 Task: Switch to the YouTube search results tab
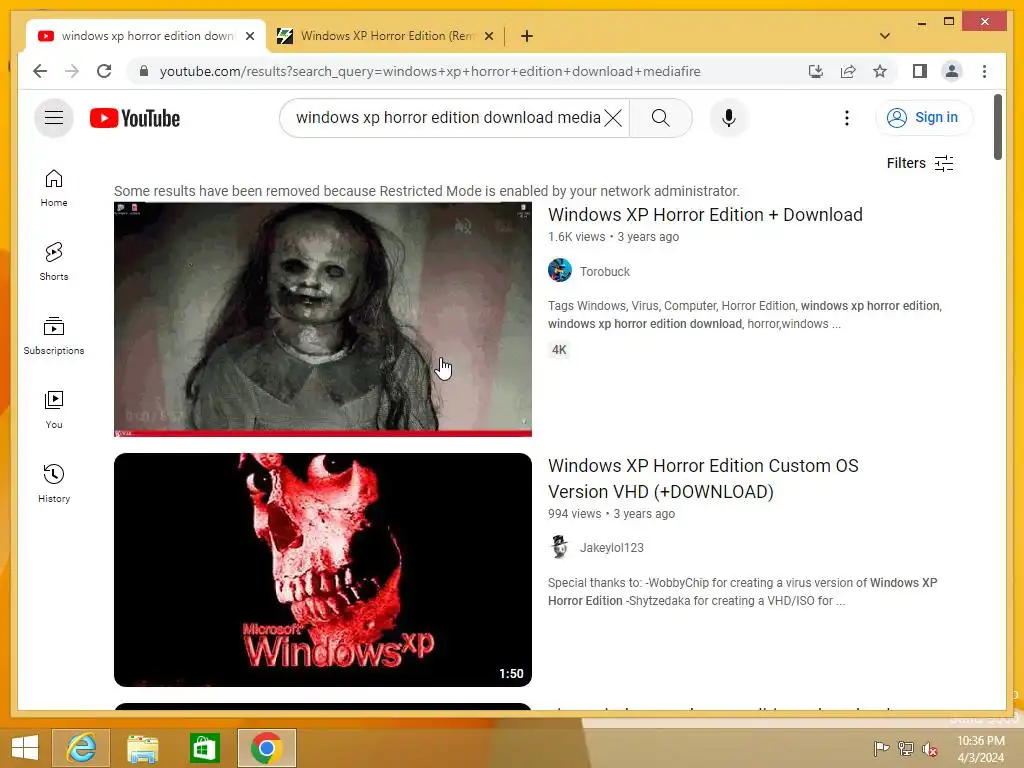146,36
